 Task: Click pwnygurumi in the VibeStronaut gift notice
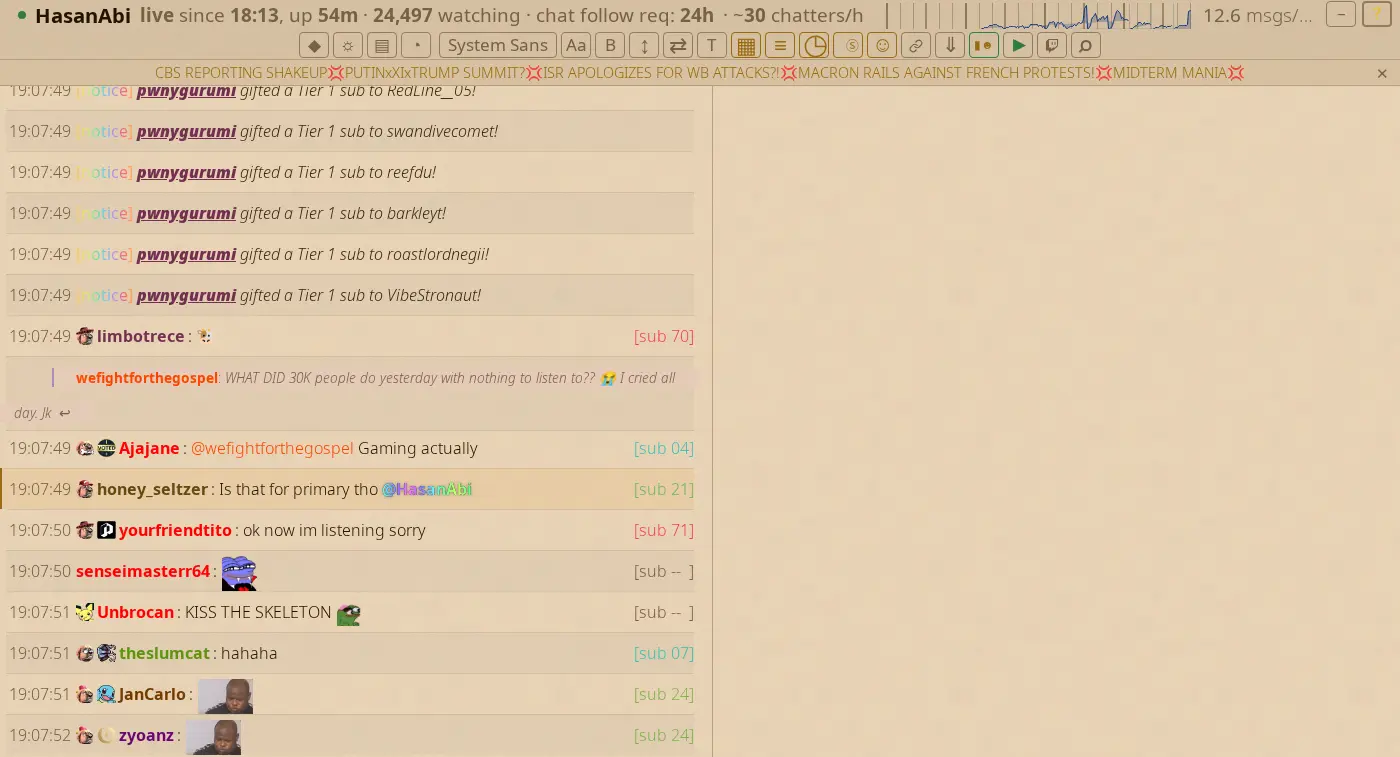point(186,295)
